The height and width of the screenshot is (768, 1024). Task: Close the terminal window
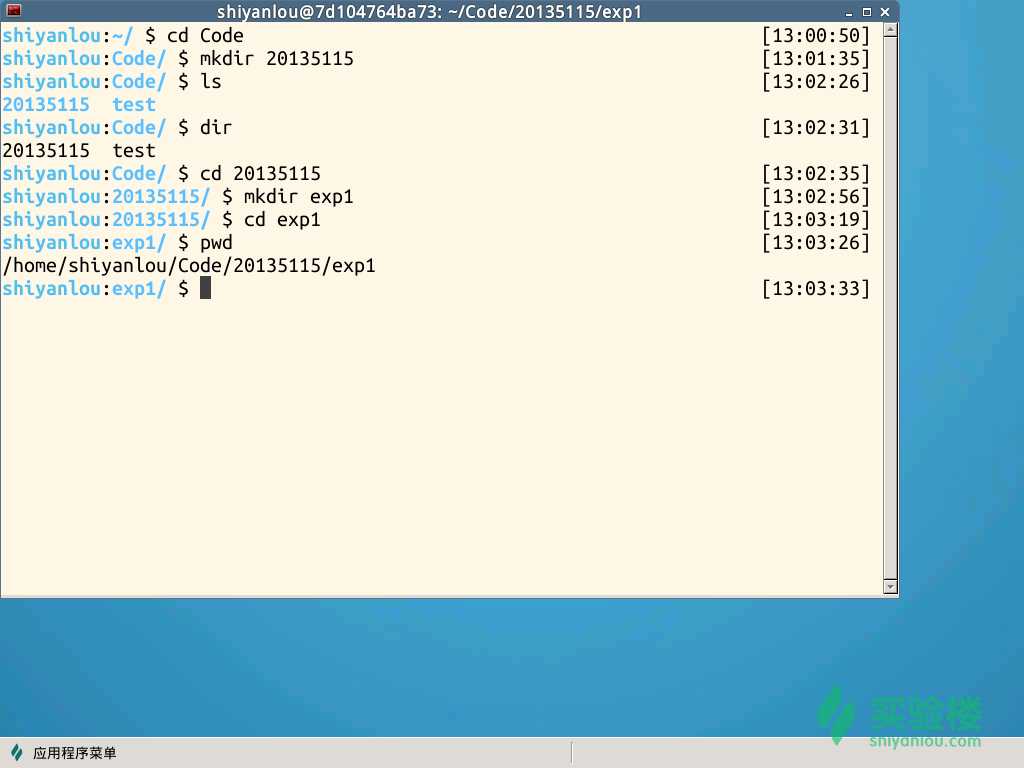[x=885, y=12]
